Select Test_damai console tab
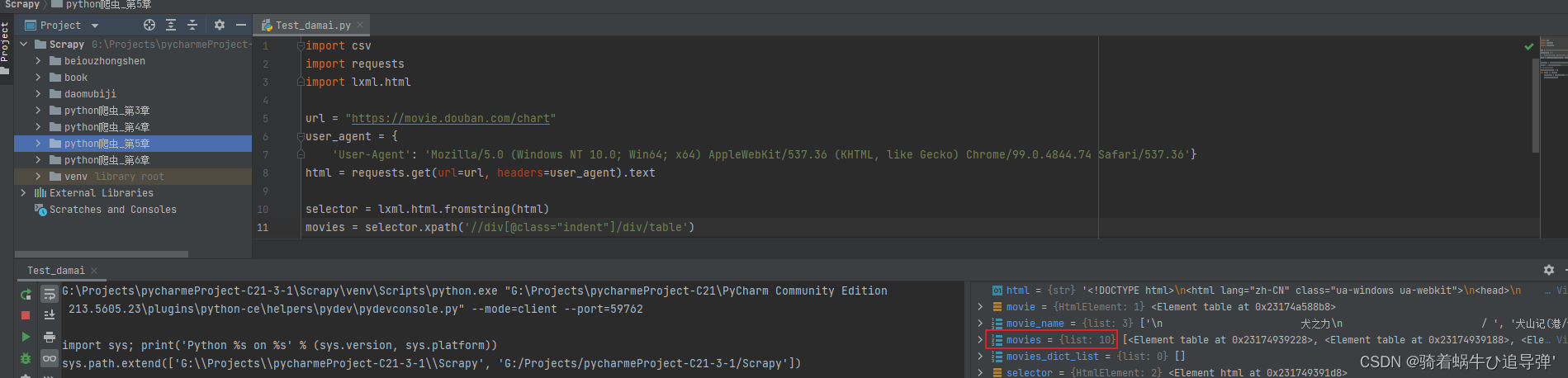Screen dimensions: 1568x378 click(55, 271)
